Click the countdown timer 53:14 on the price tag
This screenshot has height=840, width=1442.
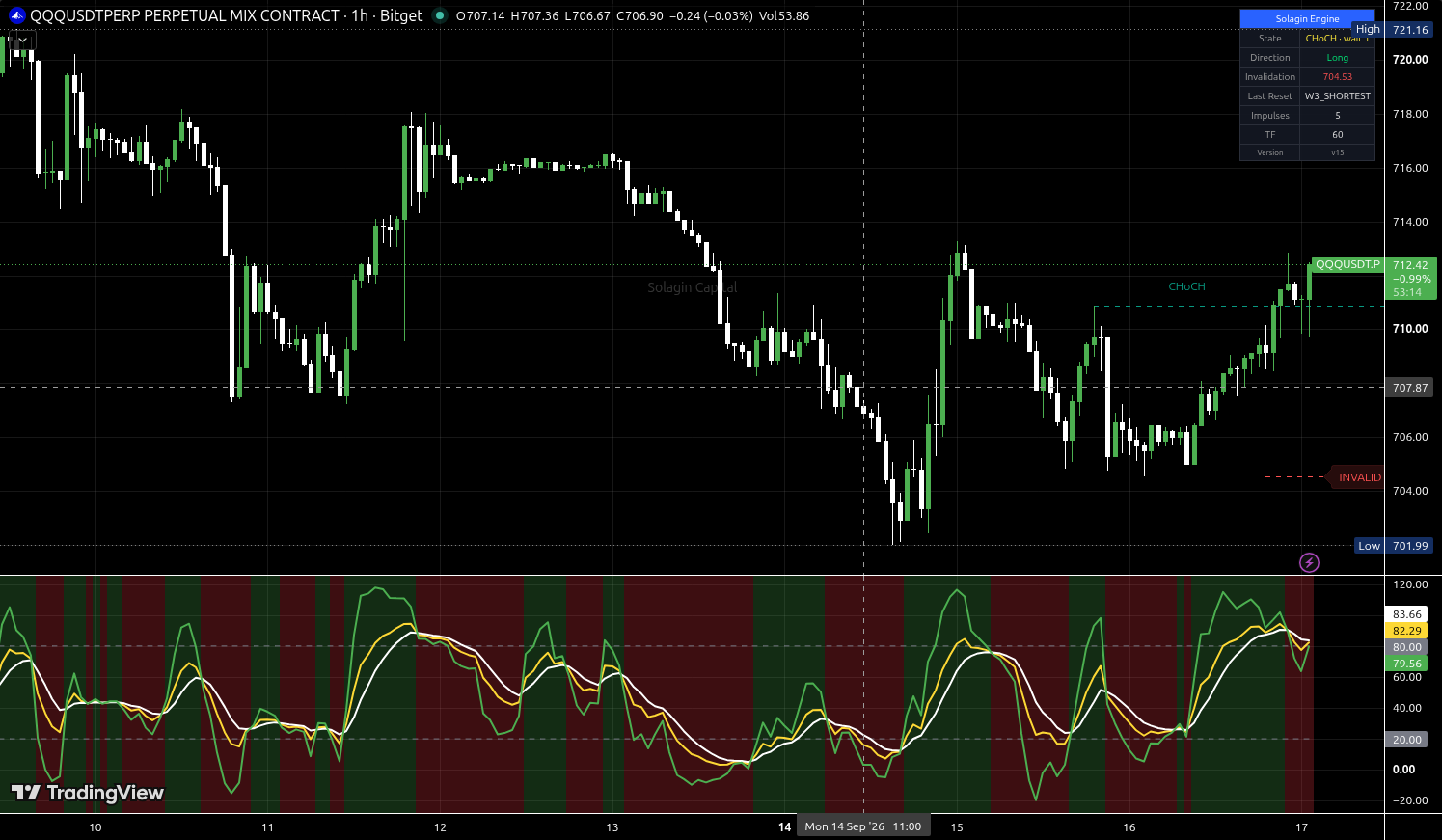click(1407, 292)
